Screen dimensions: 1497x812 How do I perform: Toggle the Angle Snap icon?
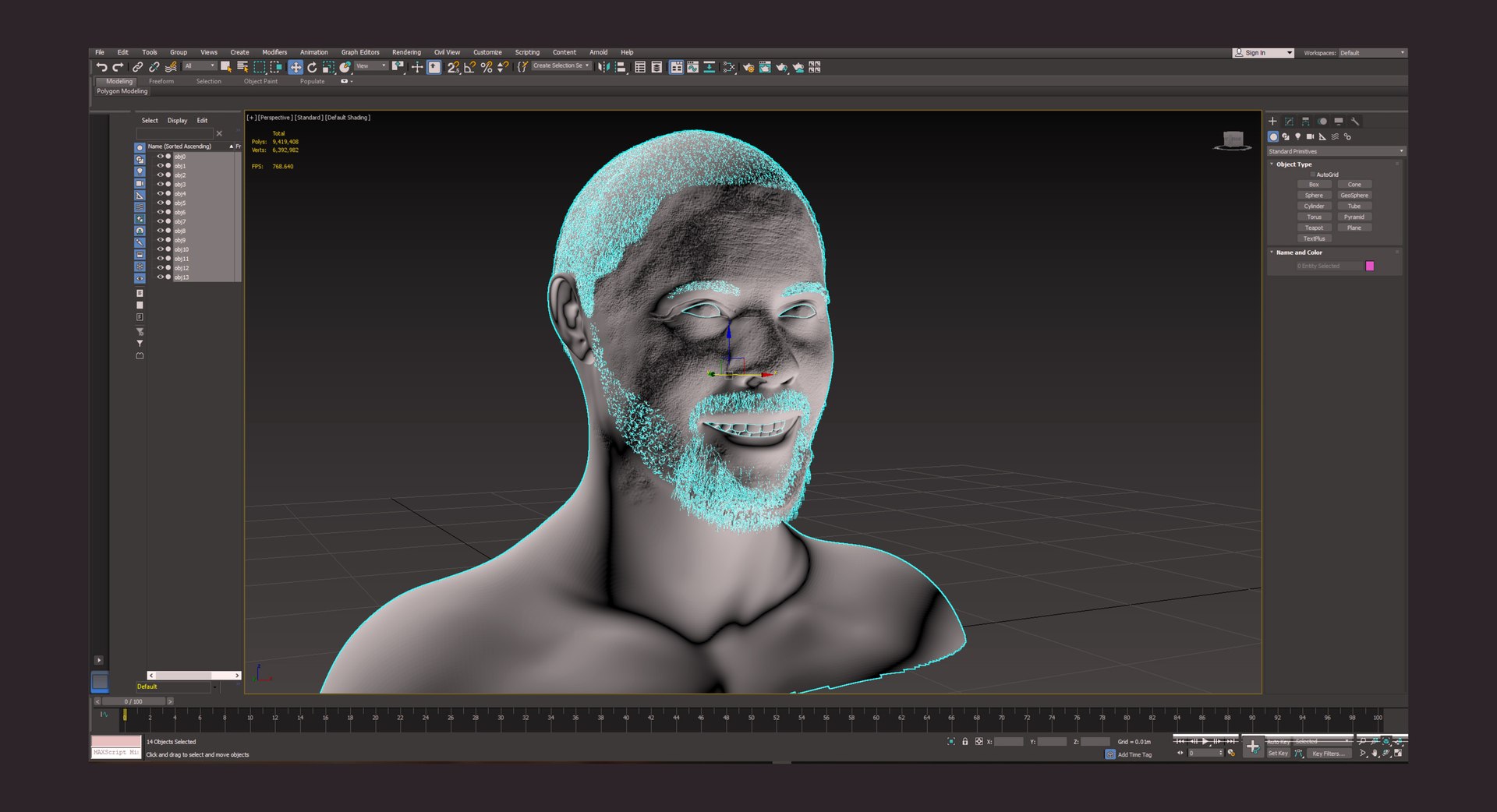[x=470, y=67]
